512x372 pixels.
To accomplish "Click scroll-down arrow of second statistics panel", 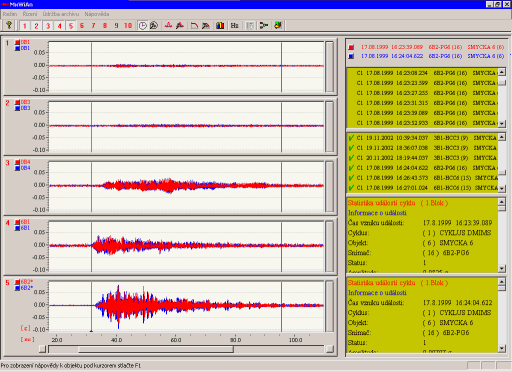I will [502, 348].
